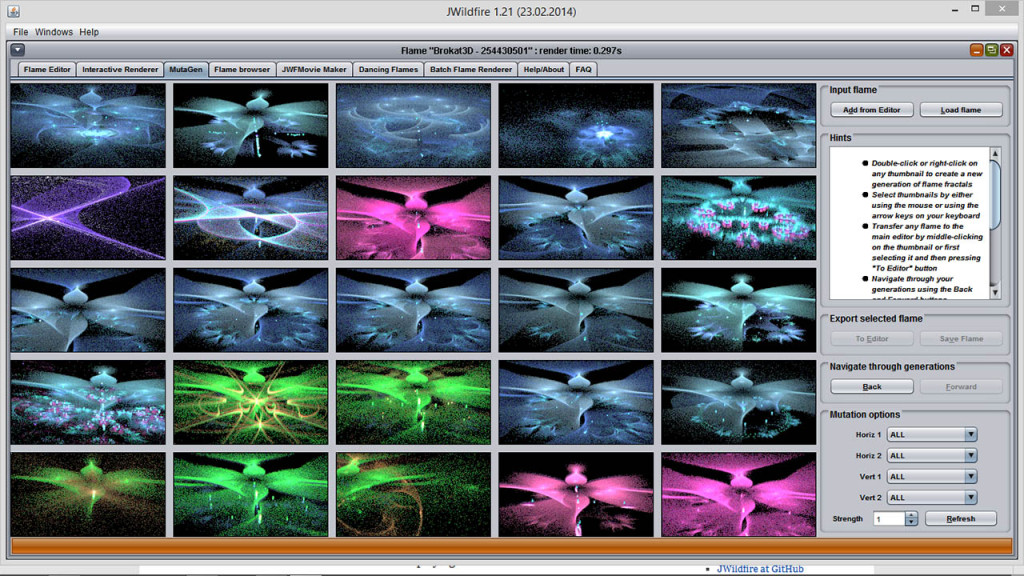This screenshot has height=576, width=1024.
Task: Go Back one generation
Action: (871, 387)
